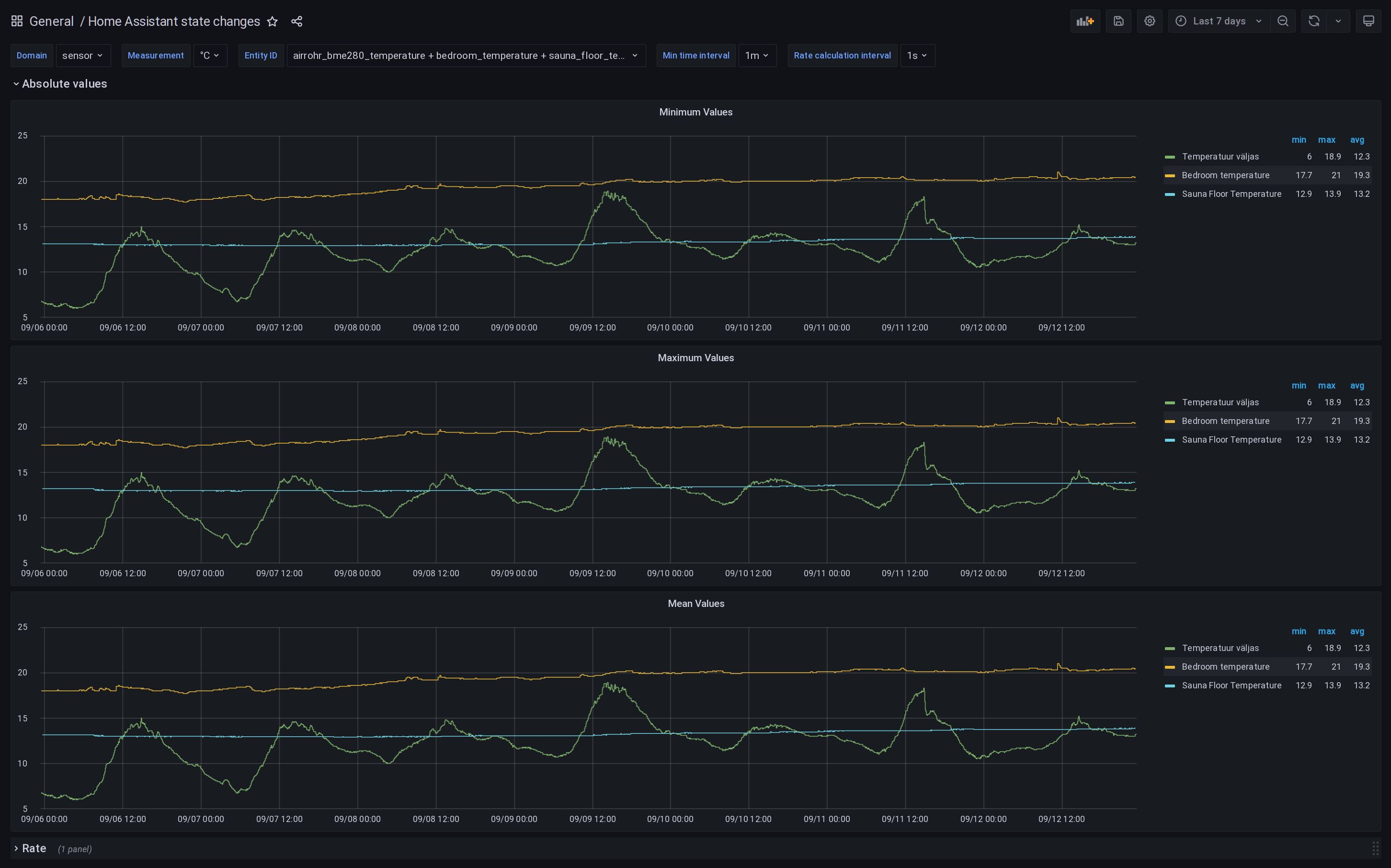Viewport: 1391px width, 868px height.
Task: Collapse the Absolute values row
Action: [x=60, y=84]
